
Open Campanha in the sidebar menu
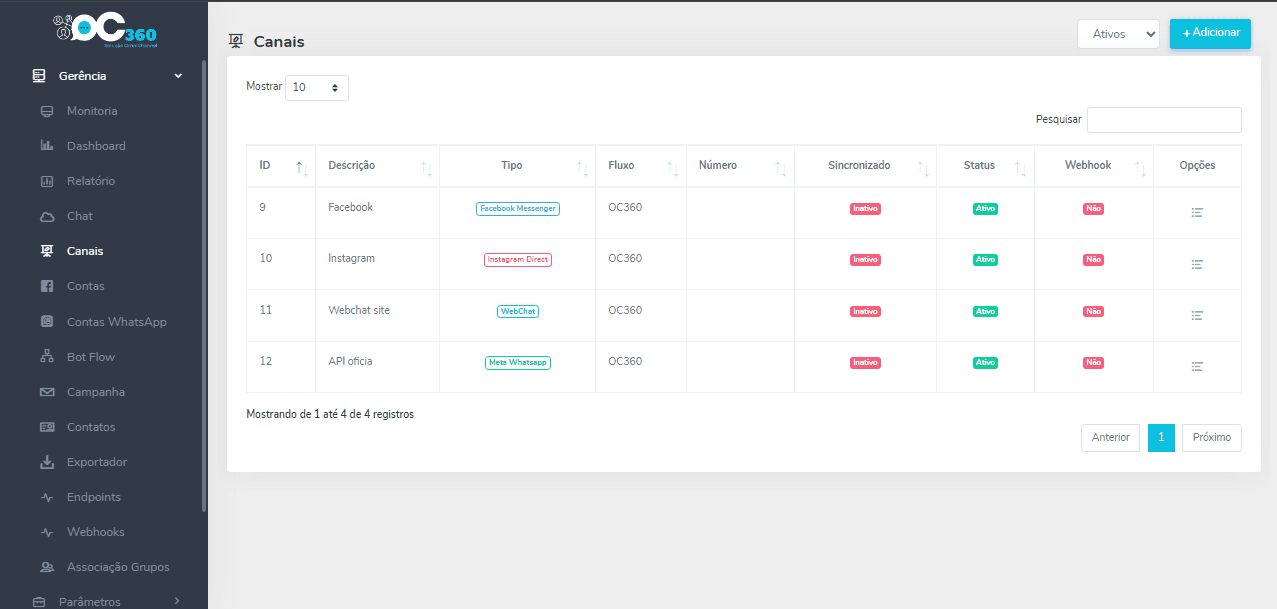tap(96, 392)
